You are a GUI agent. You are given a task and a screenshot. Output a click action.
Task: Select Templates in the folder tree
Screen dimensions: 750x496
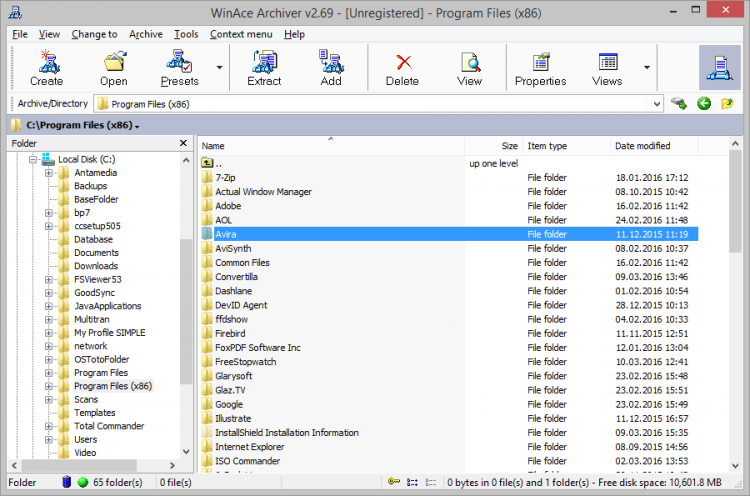pos(95,413)
